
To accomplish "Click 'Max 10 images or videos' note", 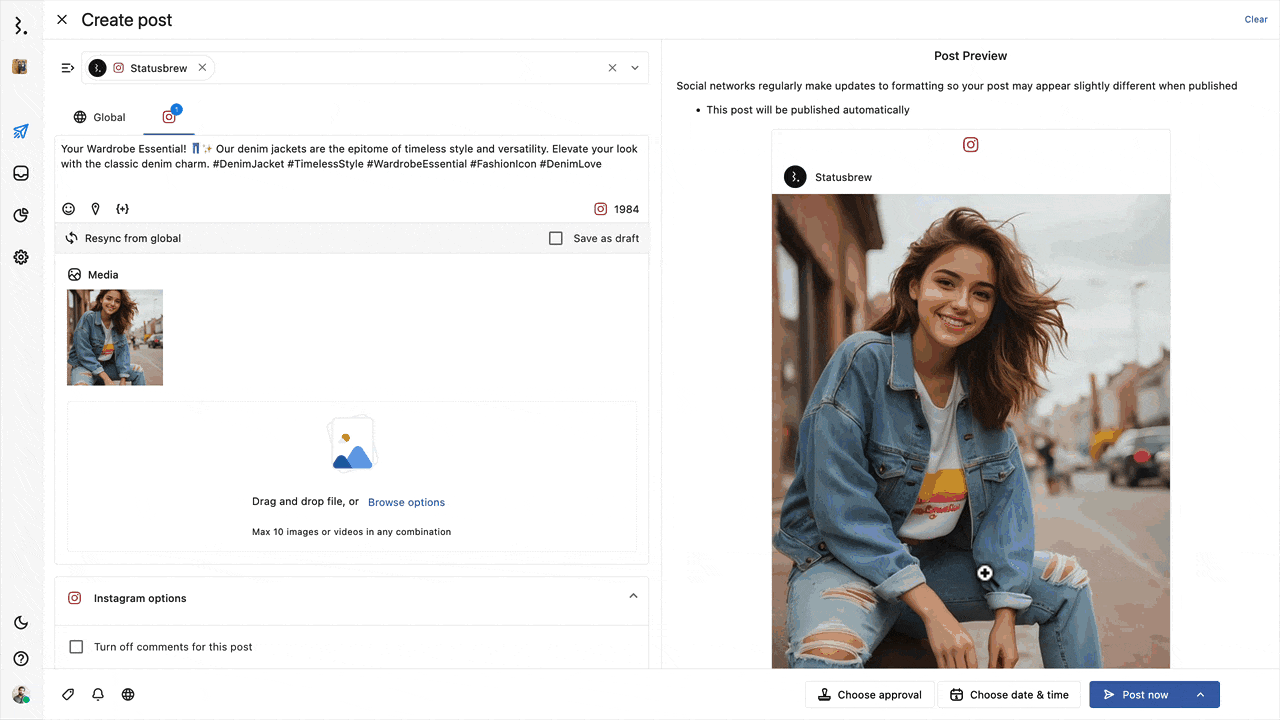I will [x=351, y=532].
